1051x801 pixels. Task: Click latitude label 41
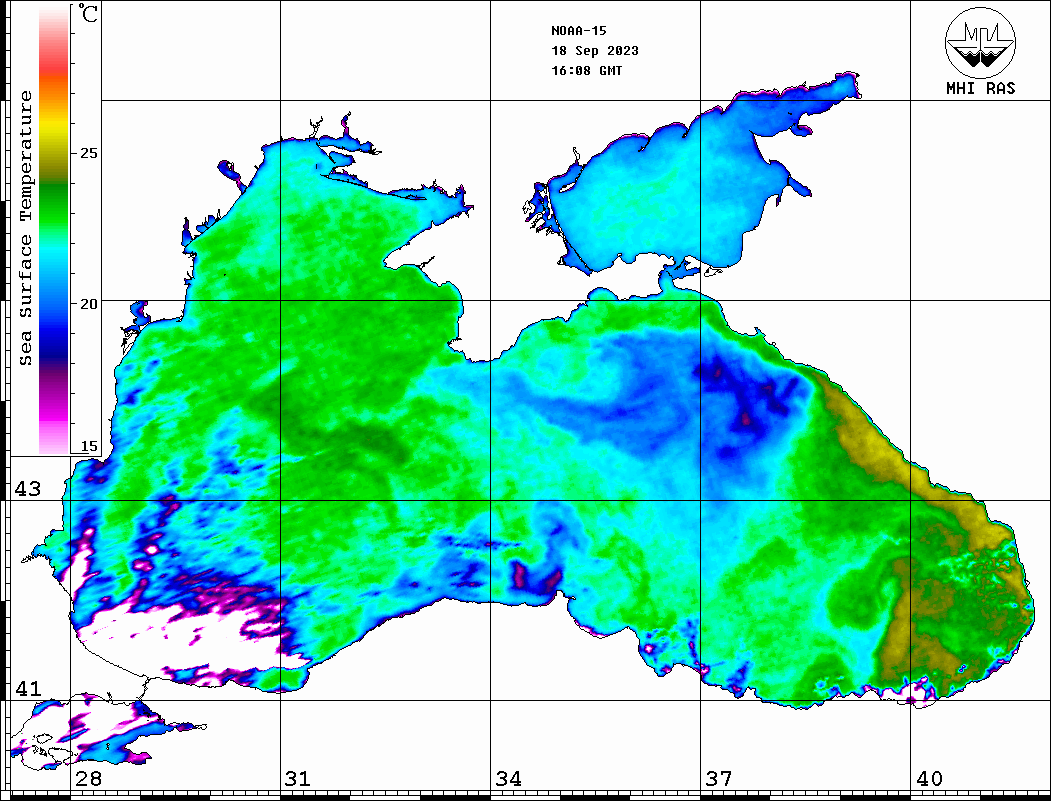pyautogui.click(x=27, y=688)
